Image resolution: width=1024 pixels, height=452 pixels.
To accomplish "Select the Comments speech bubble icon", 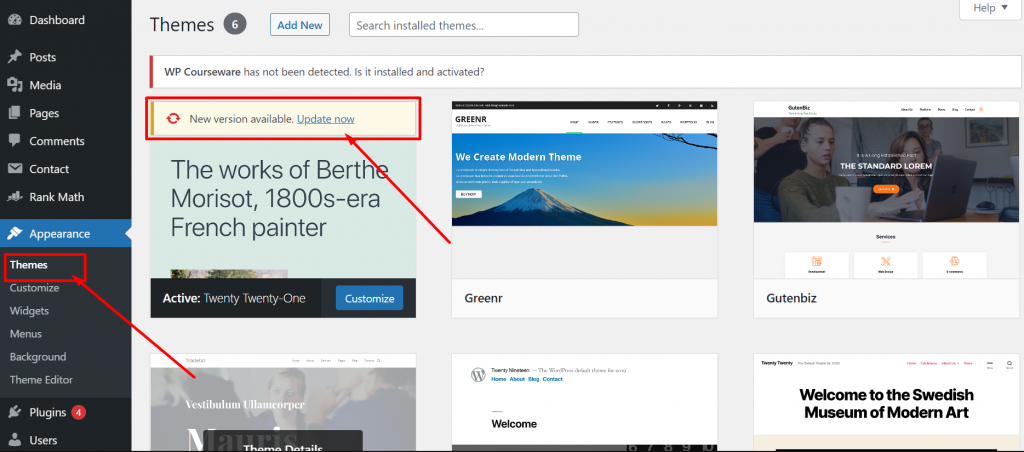I will pyautogui.click(x=15, y=142).
